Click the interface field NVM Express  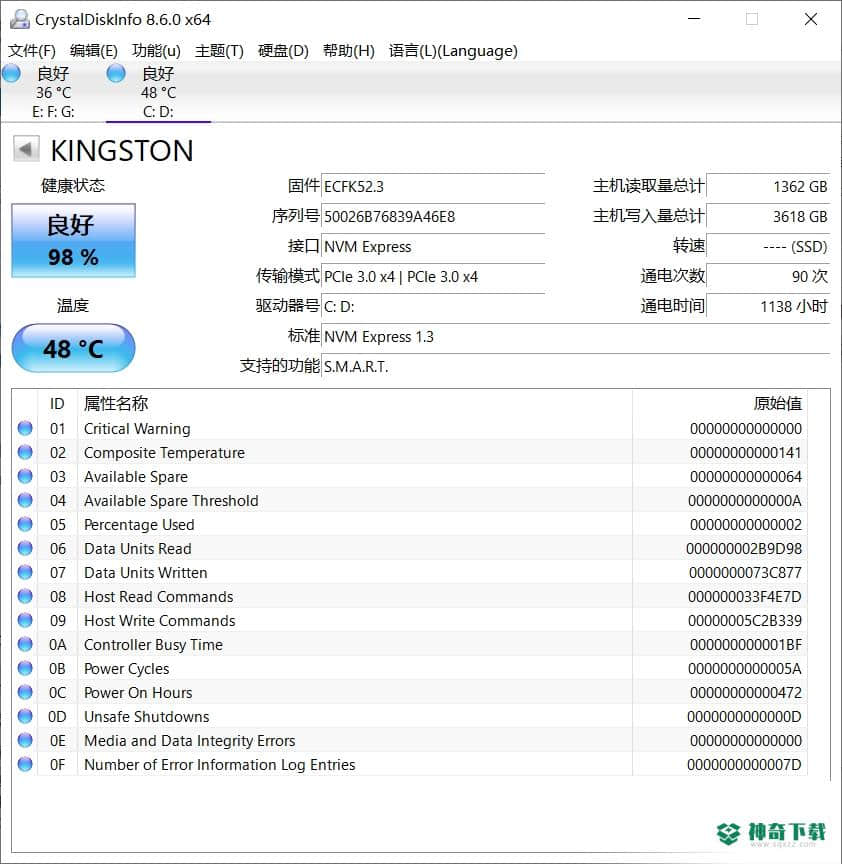433,246
